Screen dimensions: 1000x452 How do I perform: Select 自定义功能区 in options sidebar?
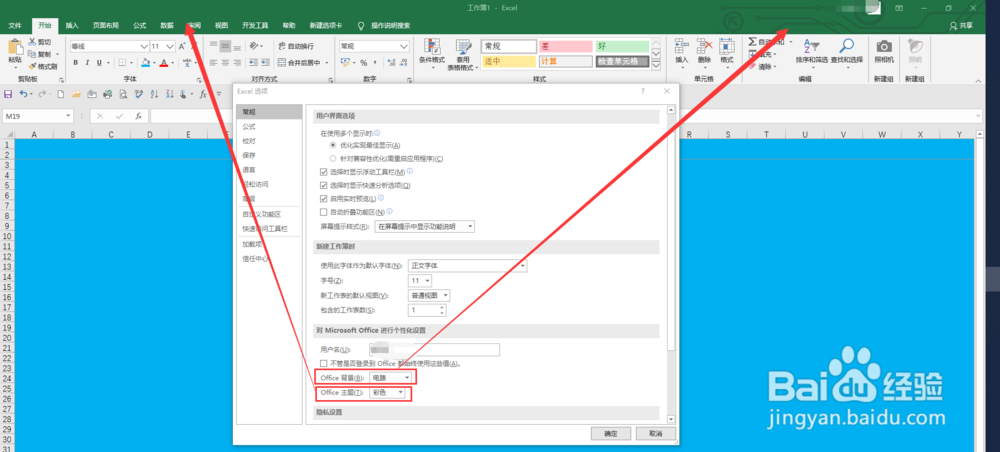(x=268, y=214)
